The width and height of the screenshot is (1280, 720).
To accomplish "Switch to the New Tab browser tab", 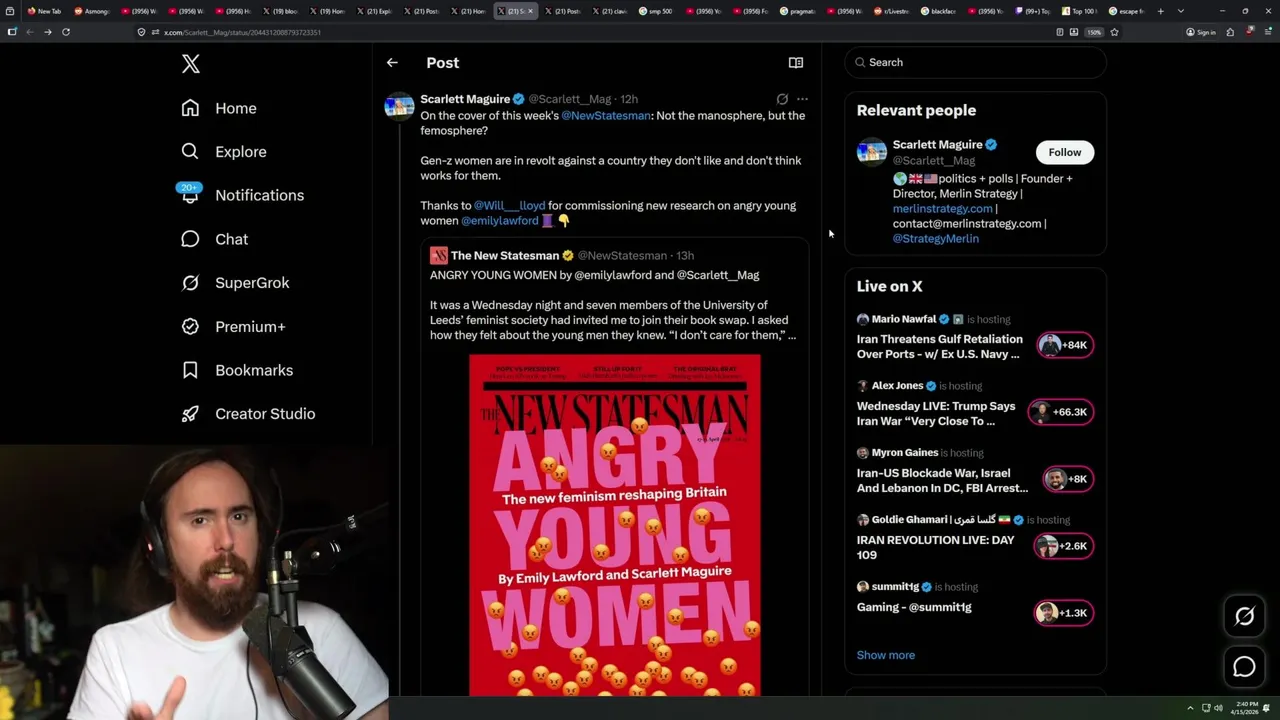I will [44, 11].
